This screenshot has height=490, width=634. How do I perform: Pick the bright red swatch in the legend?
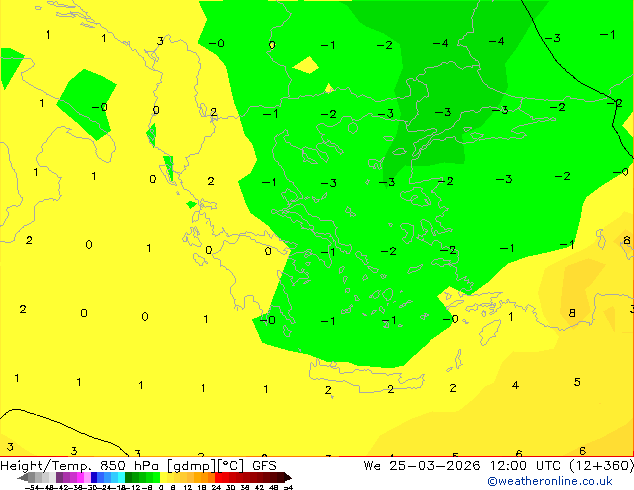pyautogui.click(x=218, y=477)
